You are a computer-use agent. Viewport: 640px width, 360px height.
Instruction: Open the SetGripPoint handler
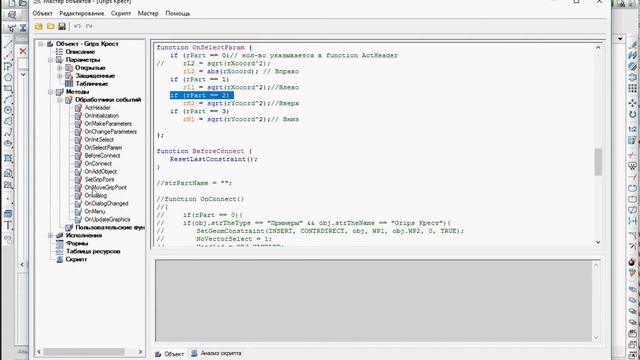tap(99, 180)
